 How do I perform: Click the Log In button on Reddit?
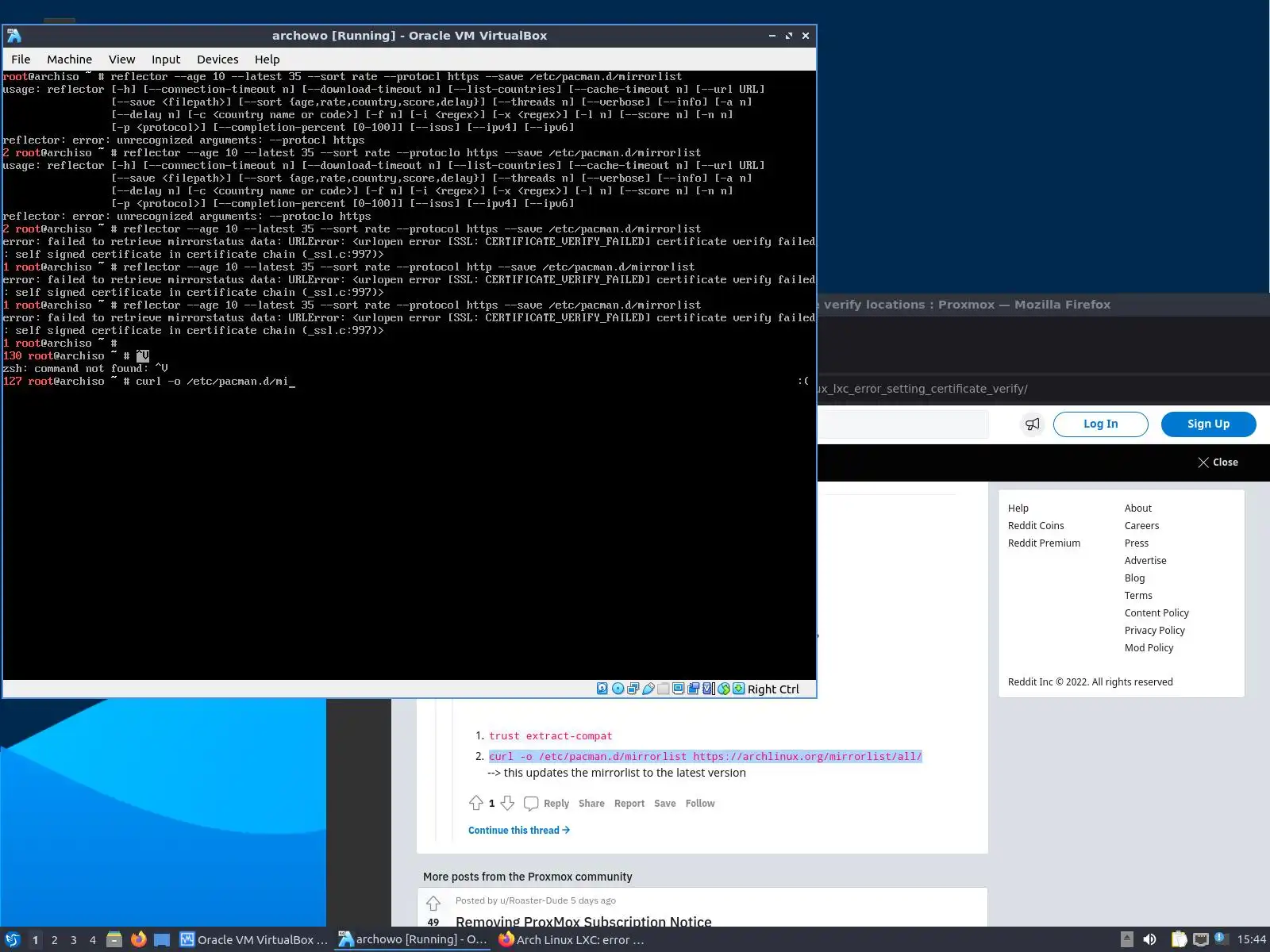pyautogui.click(x=1100, y=424)
